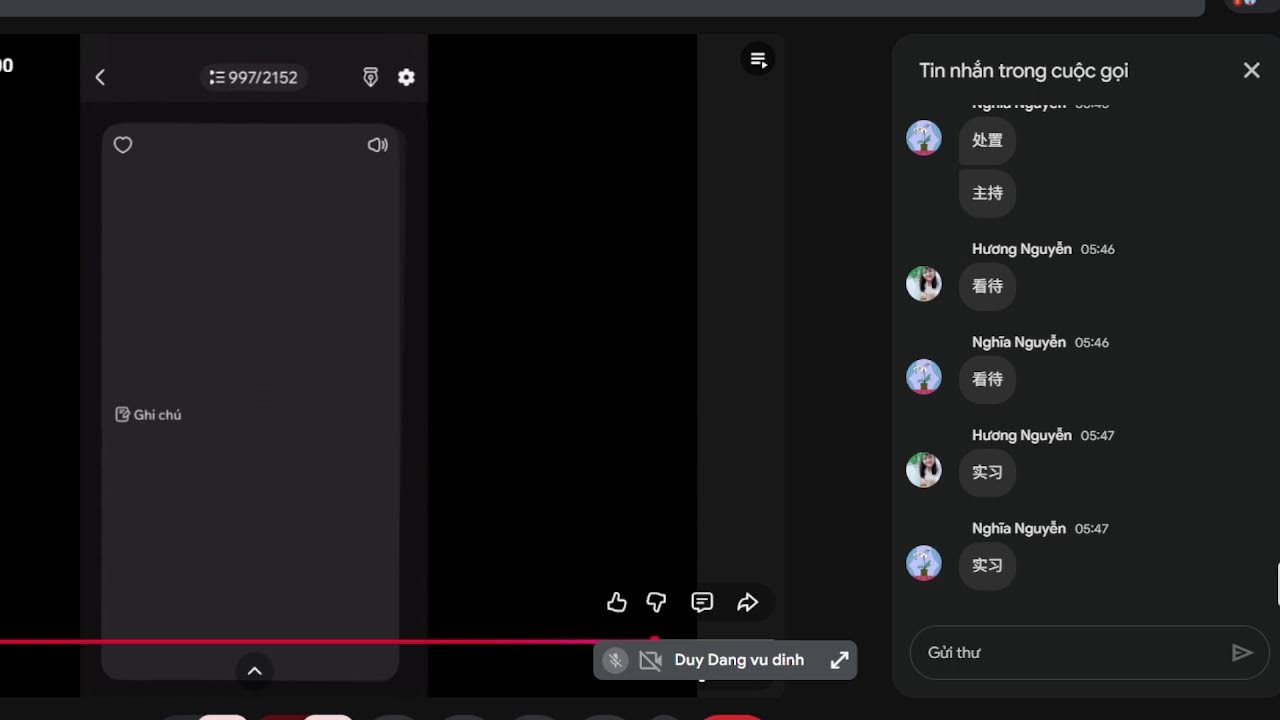Image resolution: width=1280 pixels, height=720 pixels.
Task: Click Nghĩa Nguyễn's 看待 message
Action: [x=987, y=379]
